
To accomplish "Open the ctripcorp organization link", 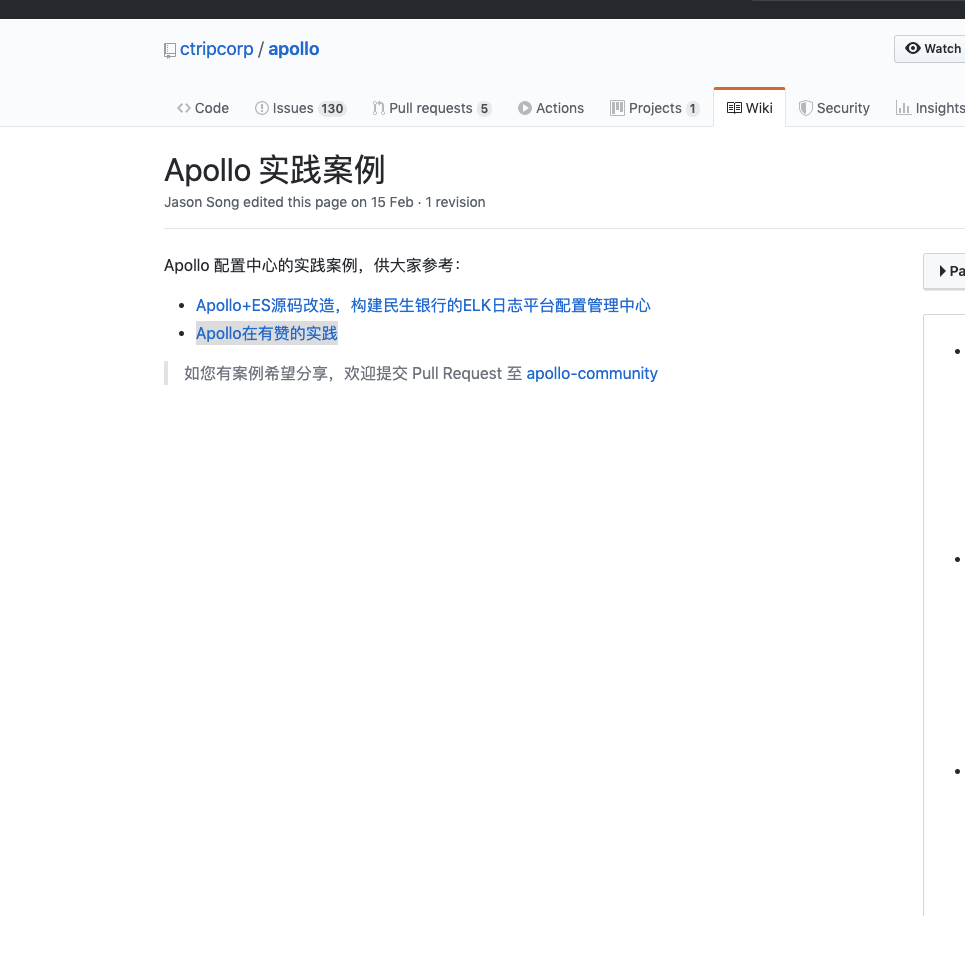I will click(x=217, y=49).
